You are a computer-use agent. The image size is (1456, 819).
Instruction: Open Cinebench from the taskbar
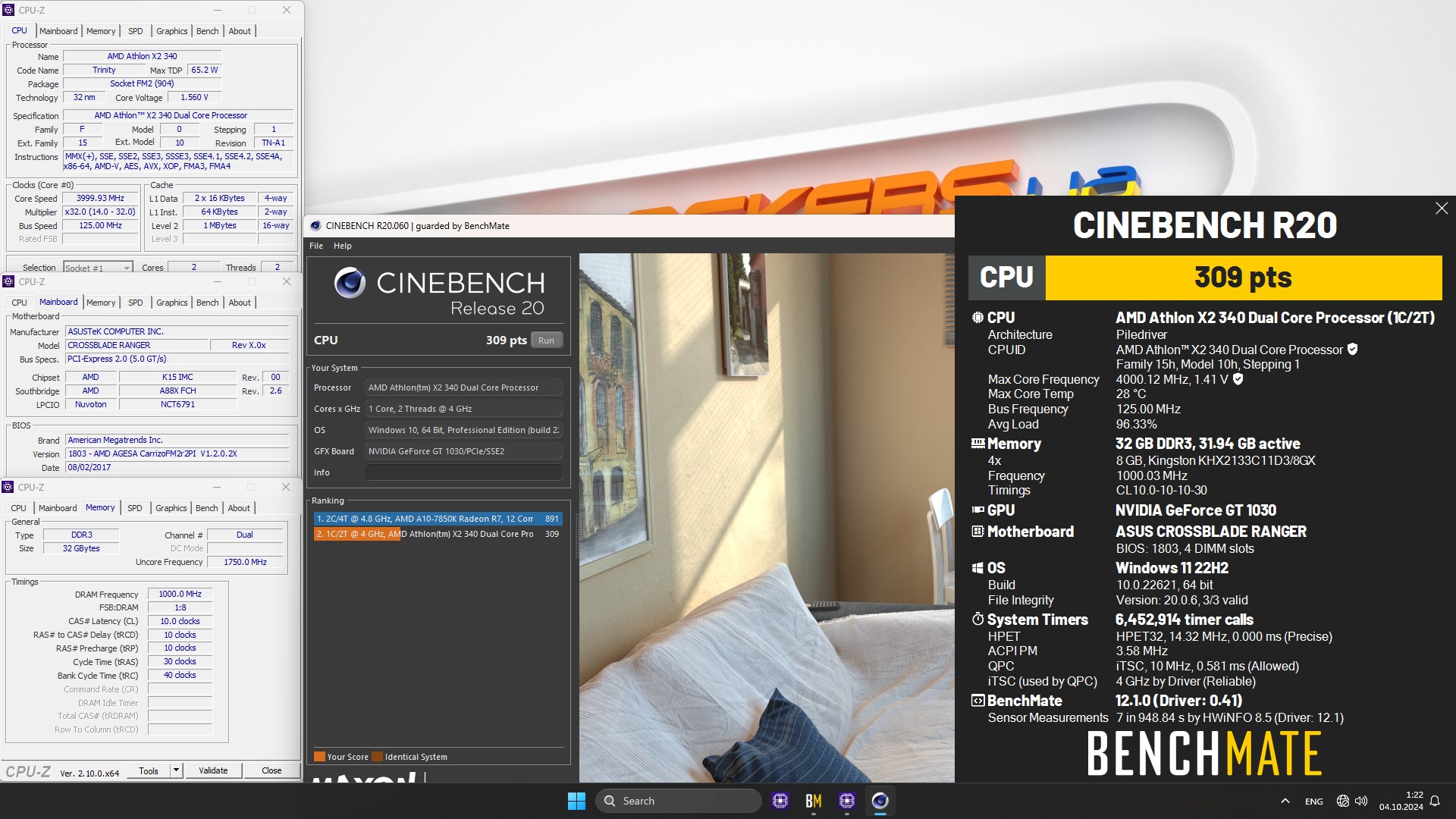click(x=880, y=801)
